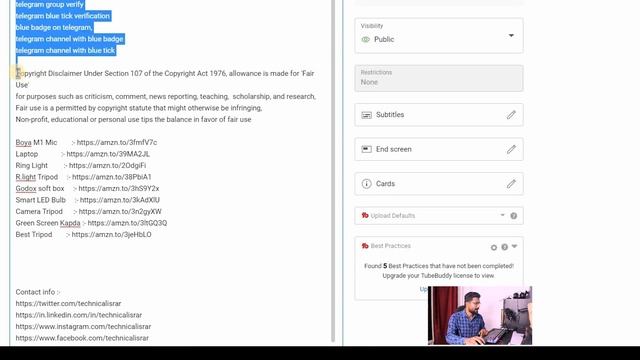Click the R.light Tripod link text
Screen dimensions: 640x360
111,177
